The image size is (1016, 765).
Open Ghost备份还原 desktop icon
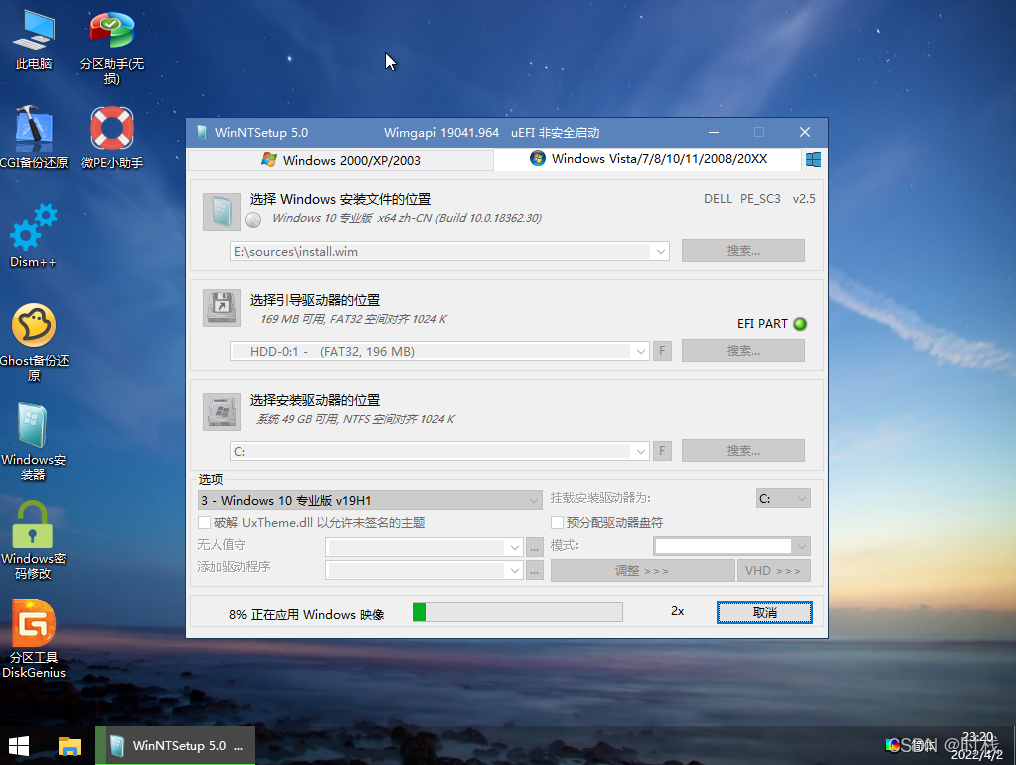tap(34, 342)
